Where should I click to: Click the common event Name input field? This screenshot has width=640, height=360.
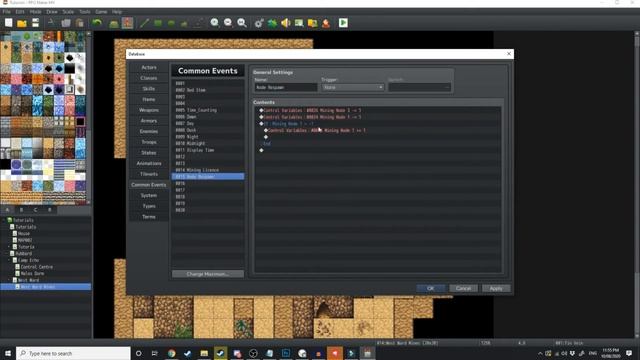click(286, 87)
